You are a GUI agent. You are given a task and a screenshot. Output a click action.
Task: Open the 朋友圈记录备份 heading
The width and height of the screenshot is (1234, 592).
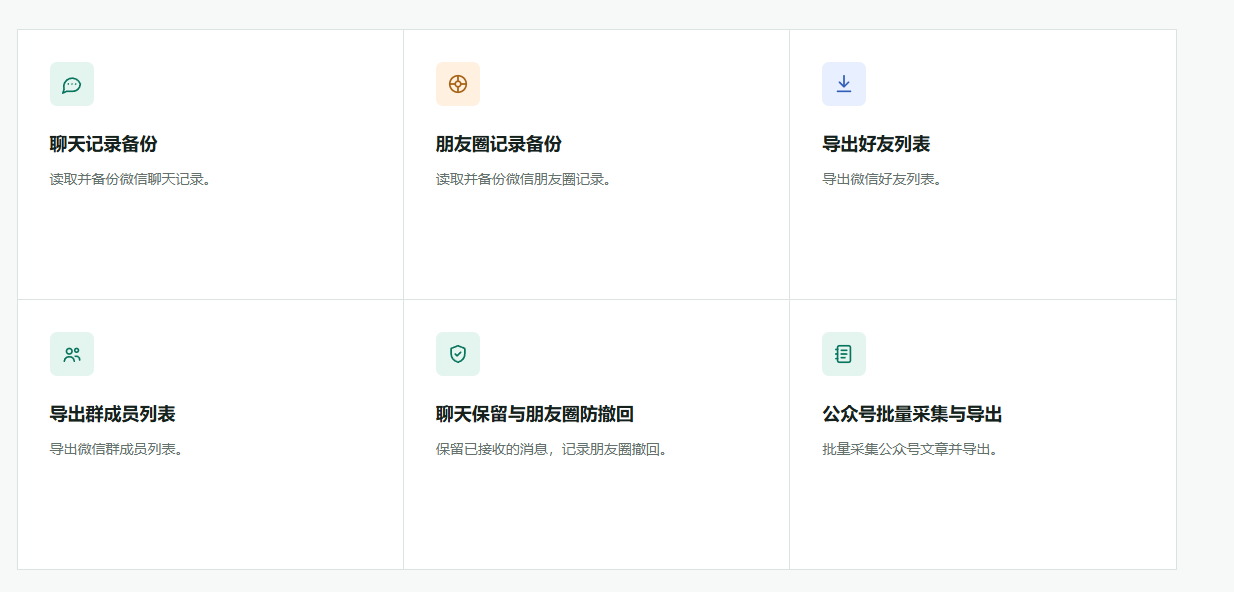coord(499,144)
